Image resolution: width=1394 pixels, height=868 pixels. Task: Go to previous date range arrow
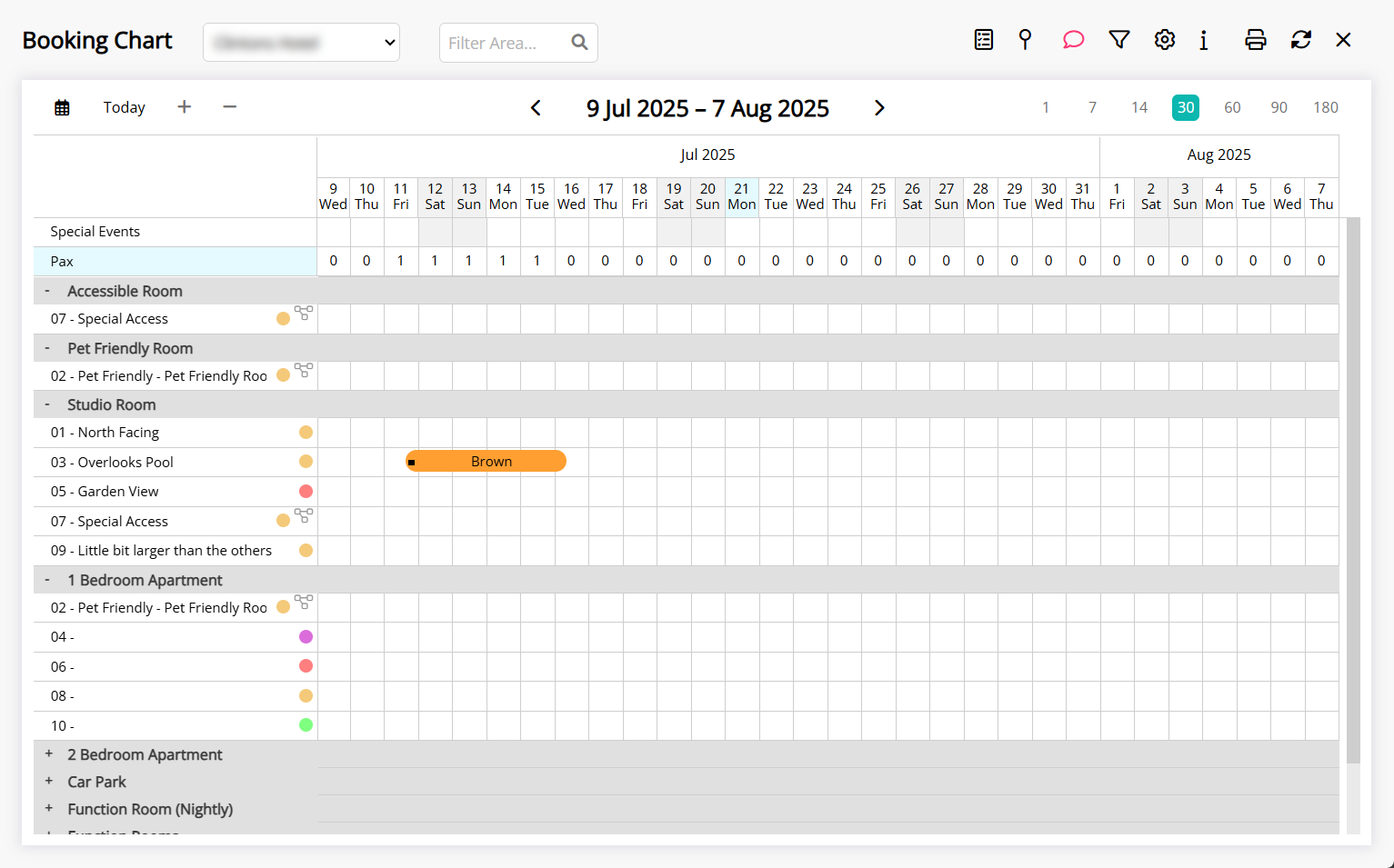(x=536, y=108)
